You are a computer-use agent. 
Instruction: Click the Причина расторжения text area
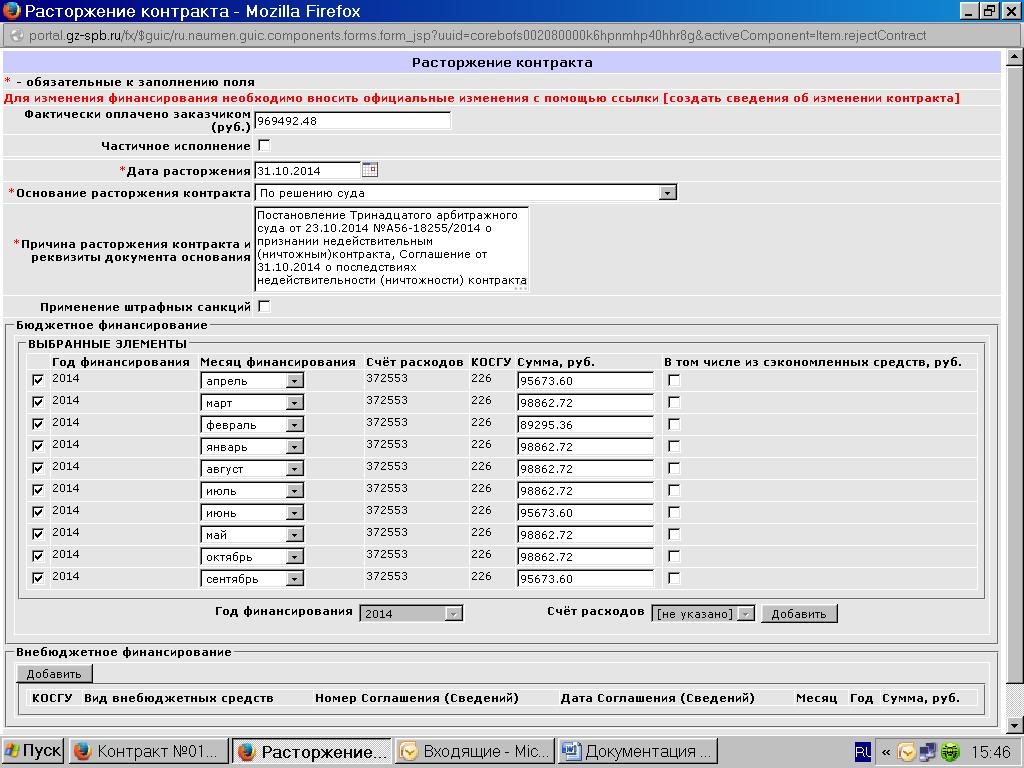(x=391, y=248)
